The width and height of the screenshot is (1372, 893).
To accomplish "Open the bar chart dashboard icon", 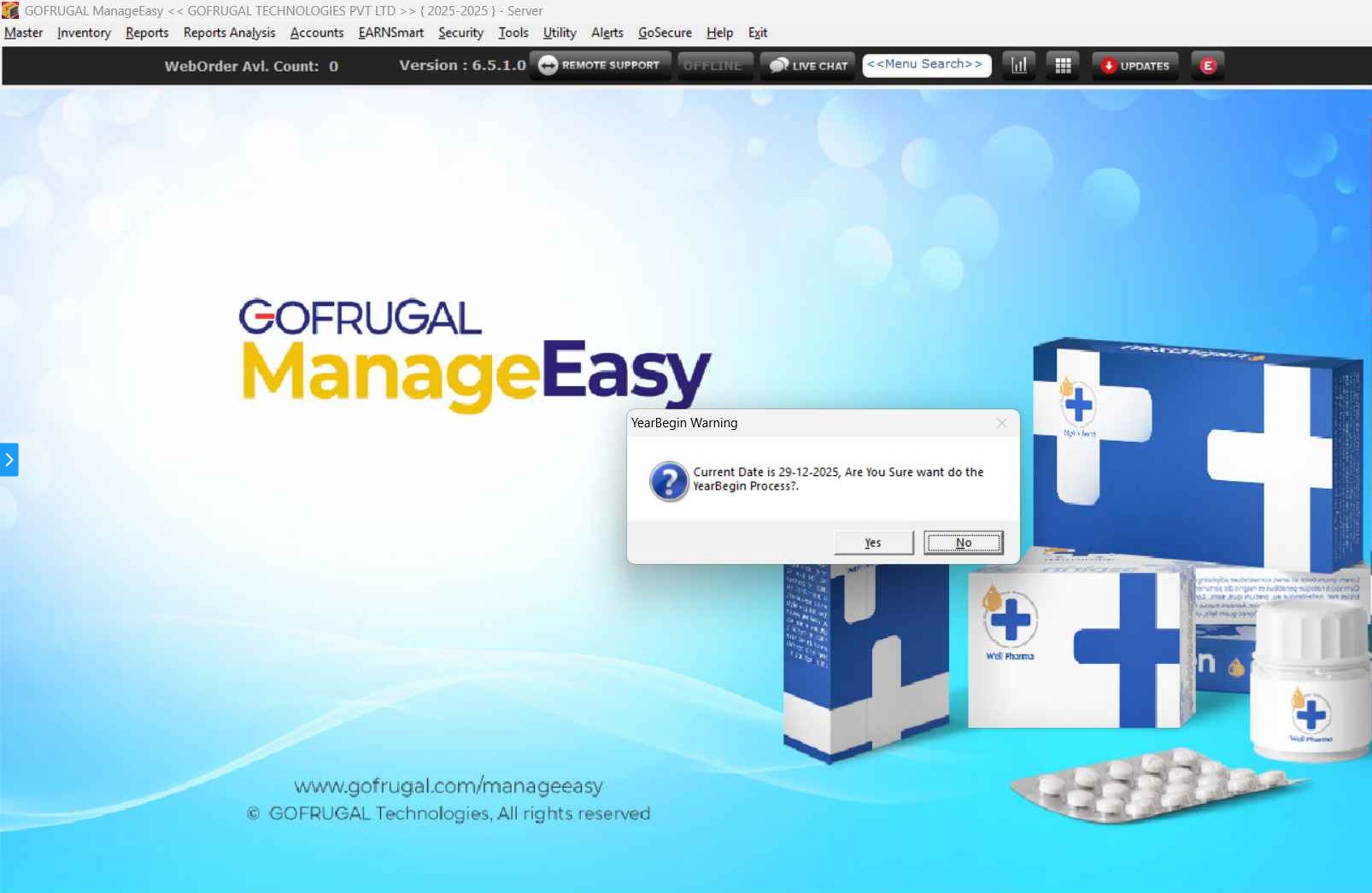I will (1019, 66).
